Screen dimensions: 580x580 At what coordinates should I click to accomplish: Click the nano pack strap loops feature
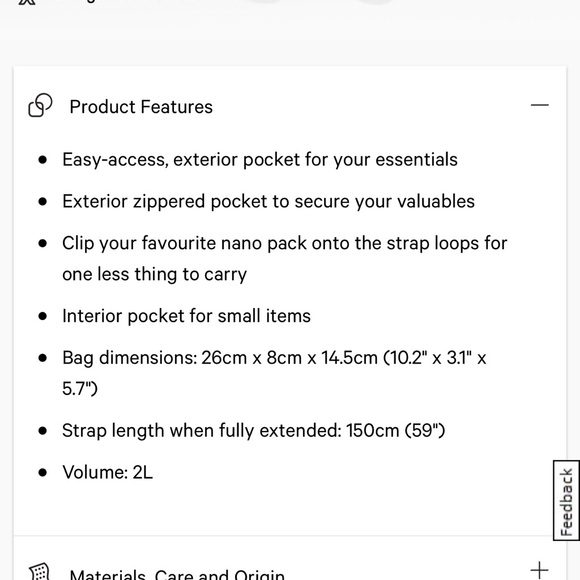[x=284, y=259]
